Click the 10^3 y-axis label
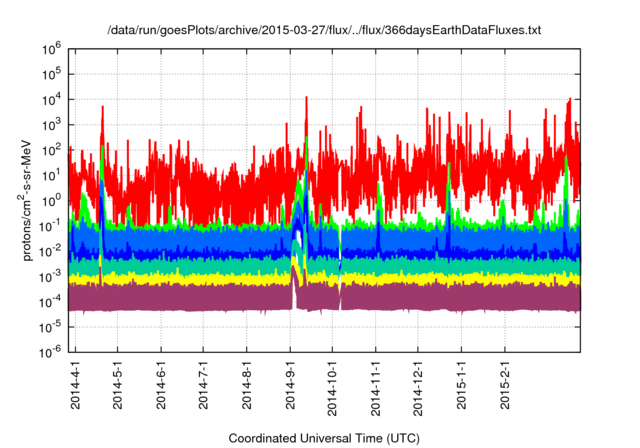640x448 pixels. point(51,126)
